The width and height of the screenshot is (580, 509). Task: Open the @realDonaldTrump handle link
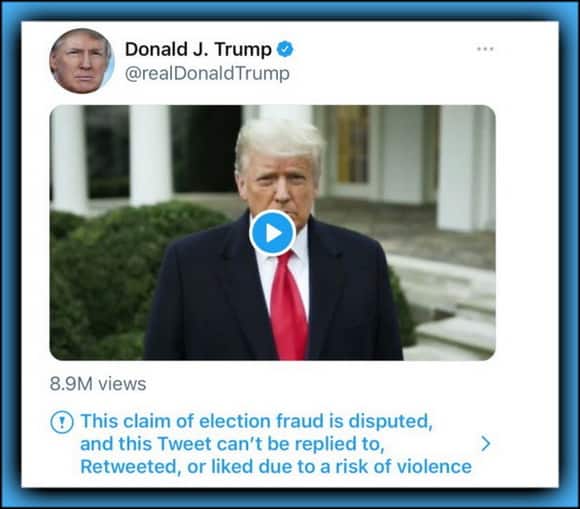point(207,74)
